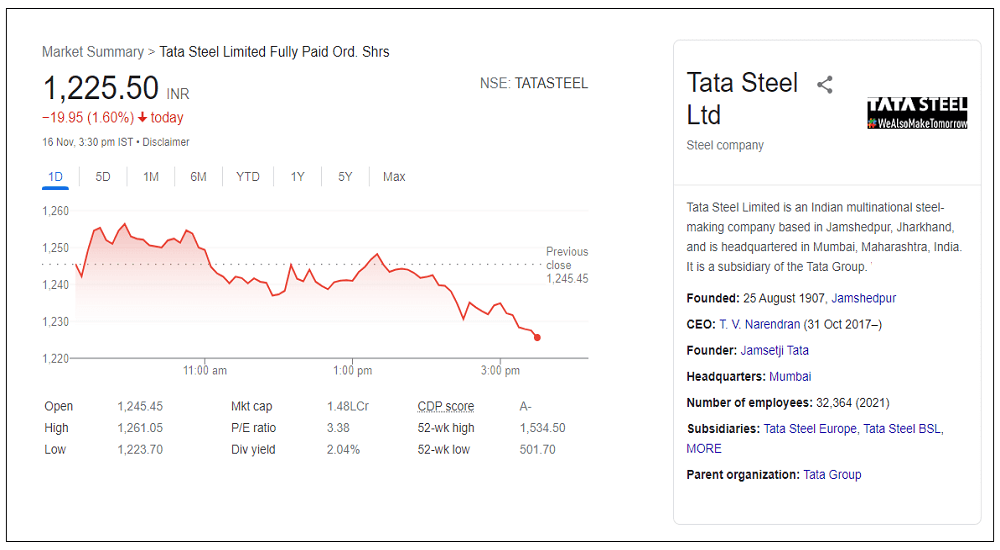Switch chart to 5D range
Image resolution: width=1000 pixels, height=550 pixels.
[103, 177]
